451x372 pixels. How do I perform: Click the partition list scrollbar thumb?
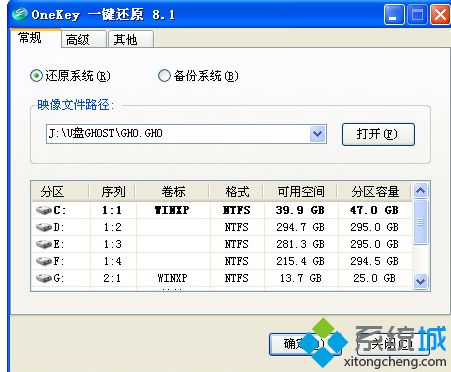421,222
